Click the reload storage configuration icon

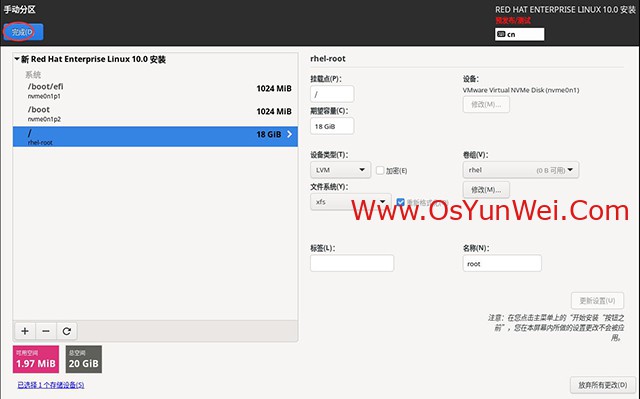[x=67, y=331]
